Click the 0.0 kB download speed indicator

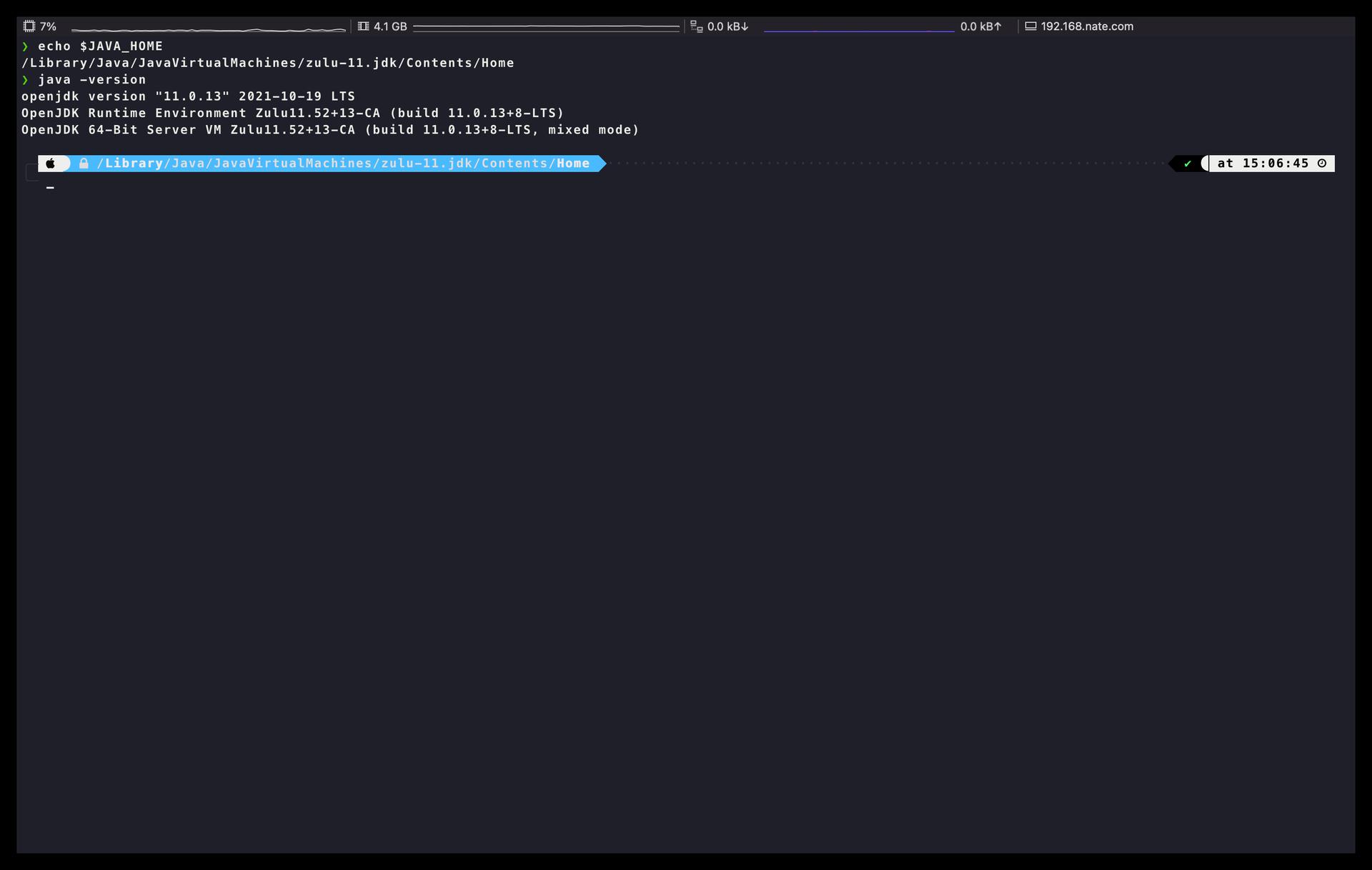tap(727, 26)
